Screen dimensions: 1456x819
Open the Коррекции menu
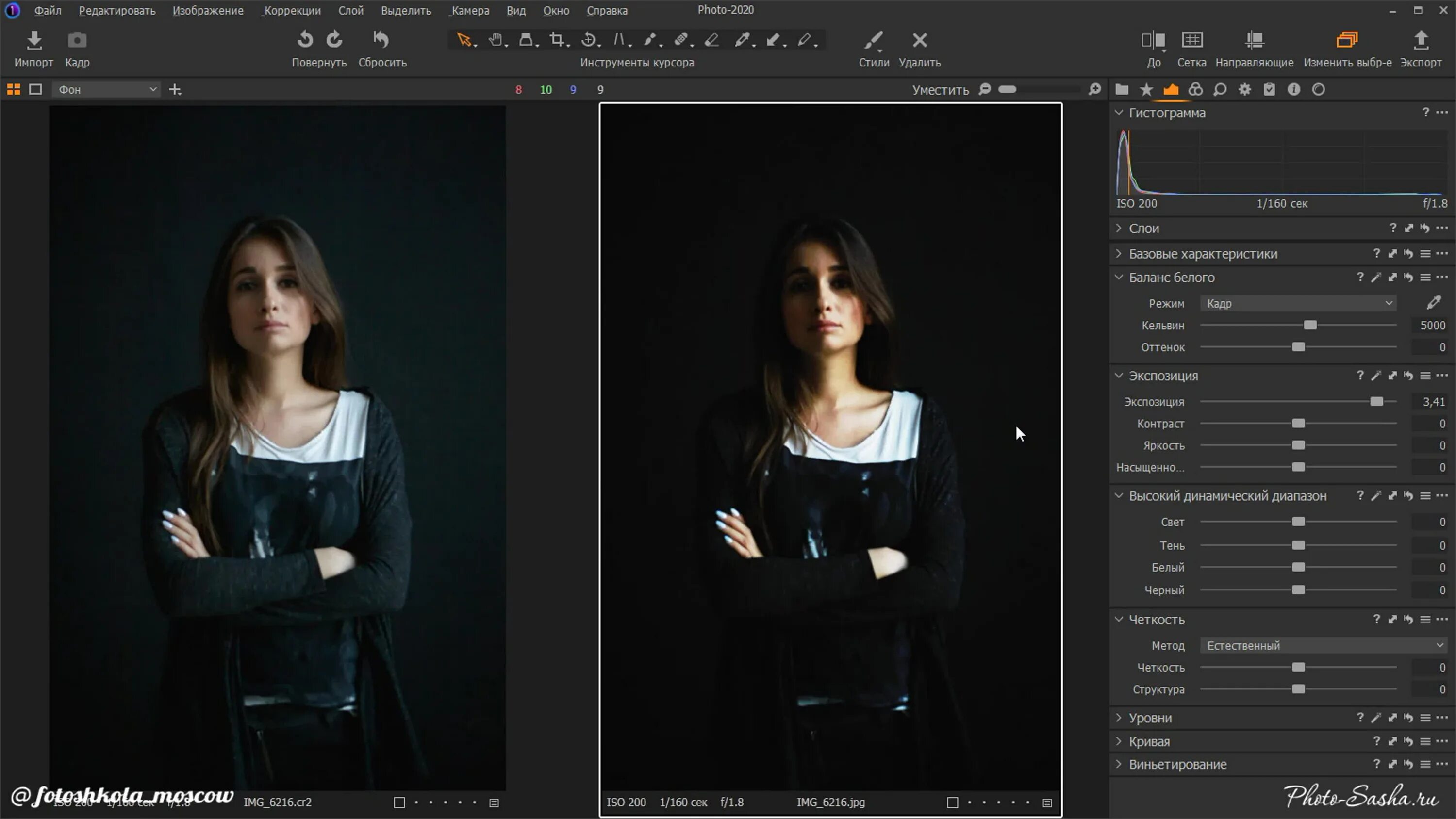292,10
